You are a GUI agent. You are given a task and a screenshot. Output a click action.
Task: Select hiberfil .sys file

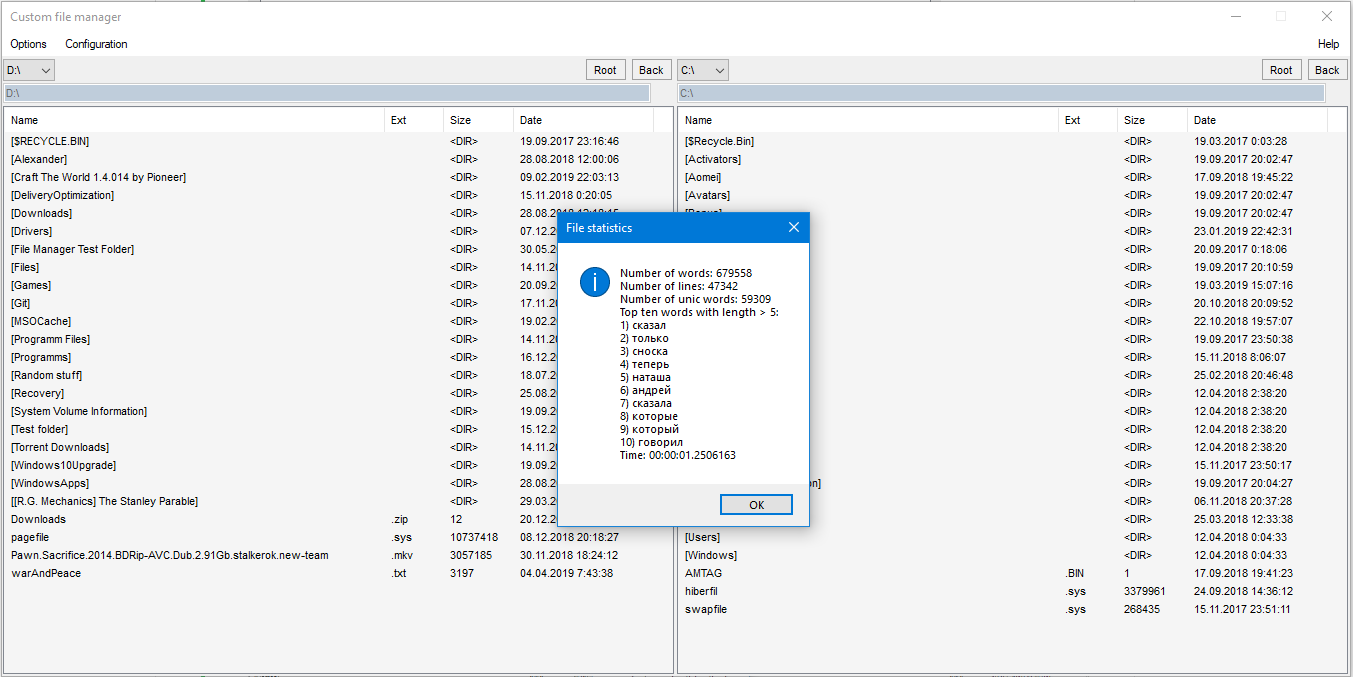pos(701,592)
